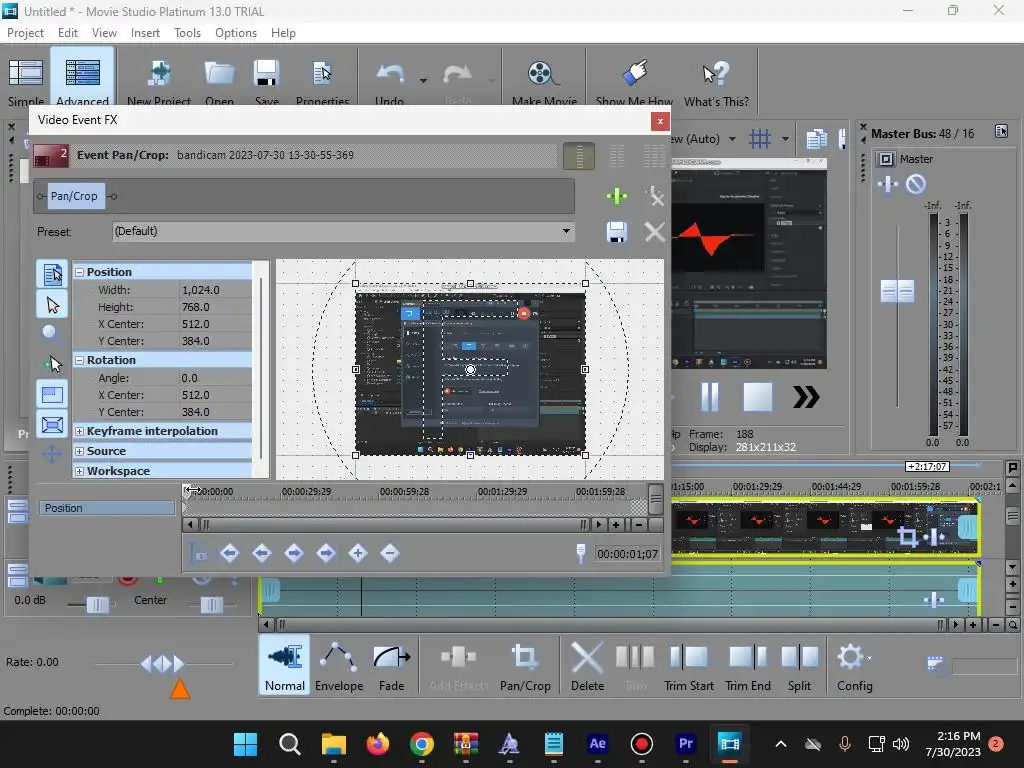The height and width of the screenshot is (768, 1024).
Task: Toggle the Pan/Crop plug-in chain chip
Action: pos(74,196)
